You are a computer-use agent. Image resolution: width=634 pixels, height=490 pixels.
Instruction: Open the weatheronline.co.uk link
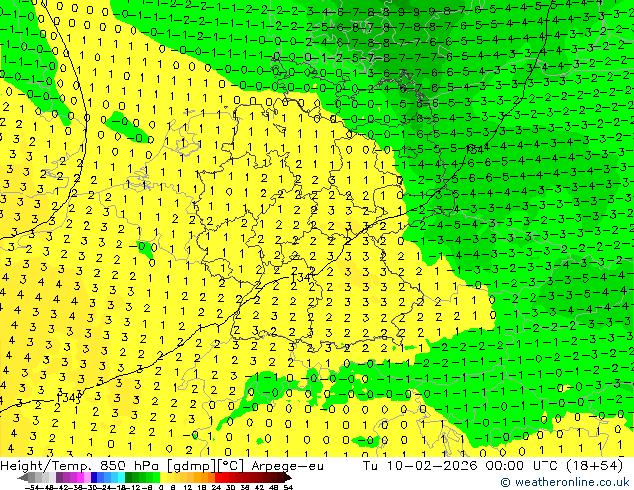pos(565,482)
